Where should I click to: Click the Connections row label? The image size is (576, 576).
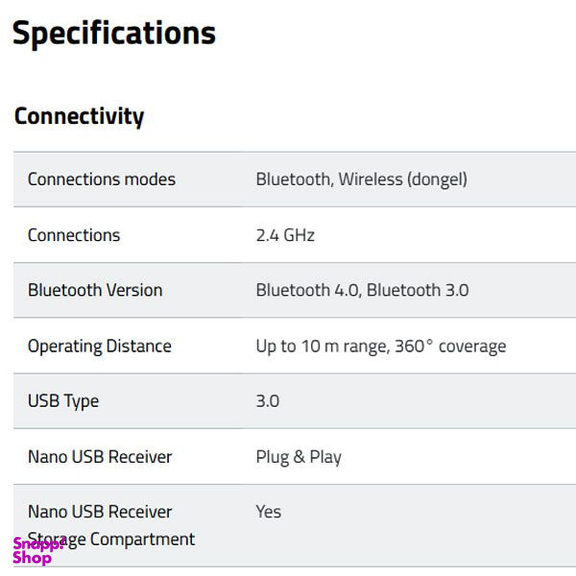click(74, 235)
